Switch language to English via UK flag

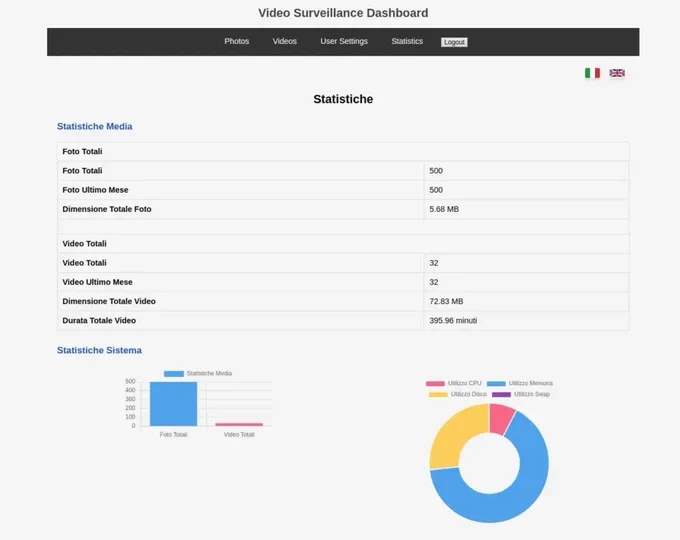(x=617, y=73)
